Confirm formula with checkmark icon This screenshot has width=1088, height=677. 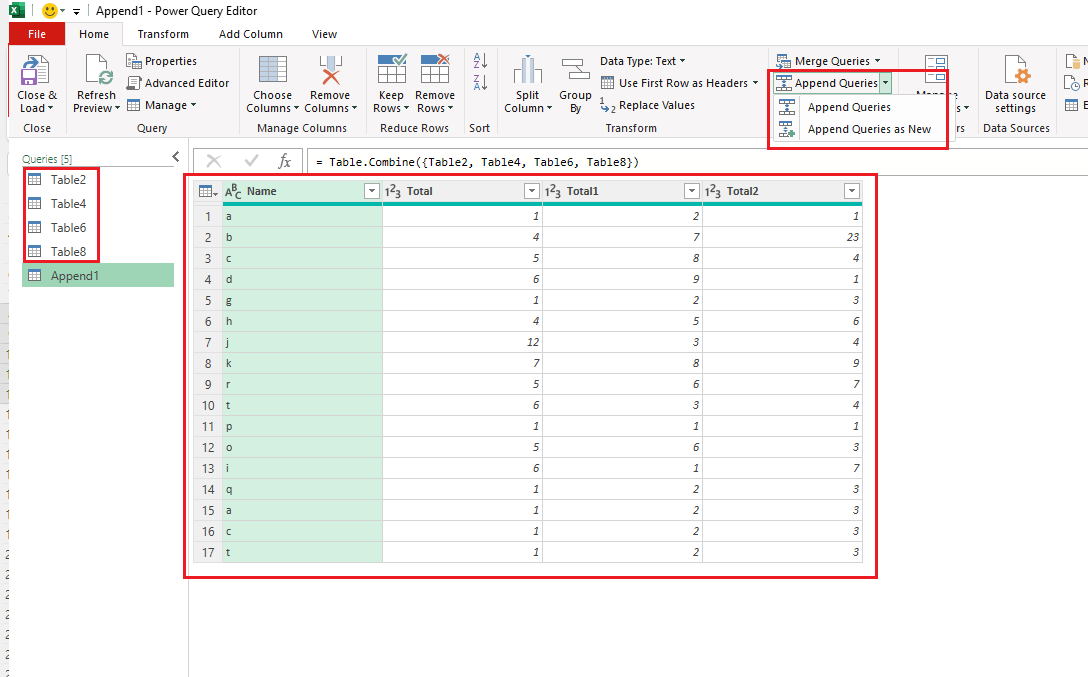point(251,162)
